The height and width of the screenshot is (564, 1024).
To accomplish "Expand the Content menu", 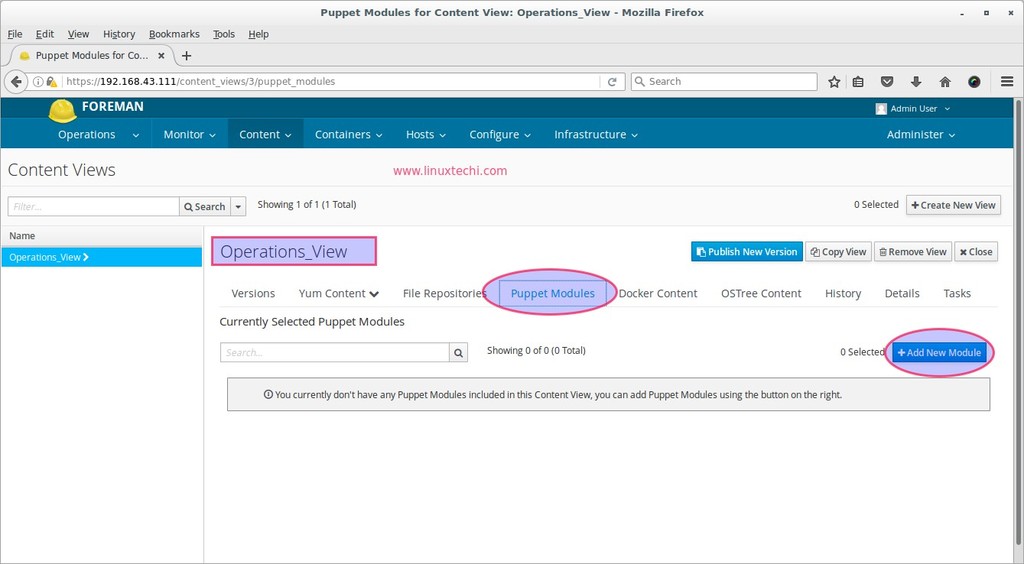I will pos(265,134).
